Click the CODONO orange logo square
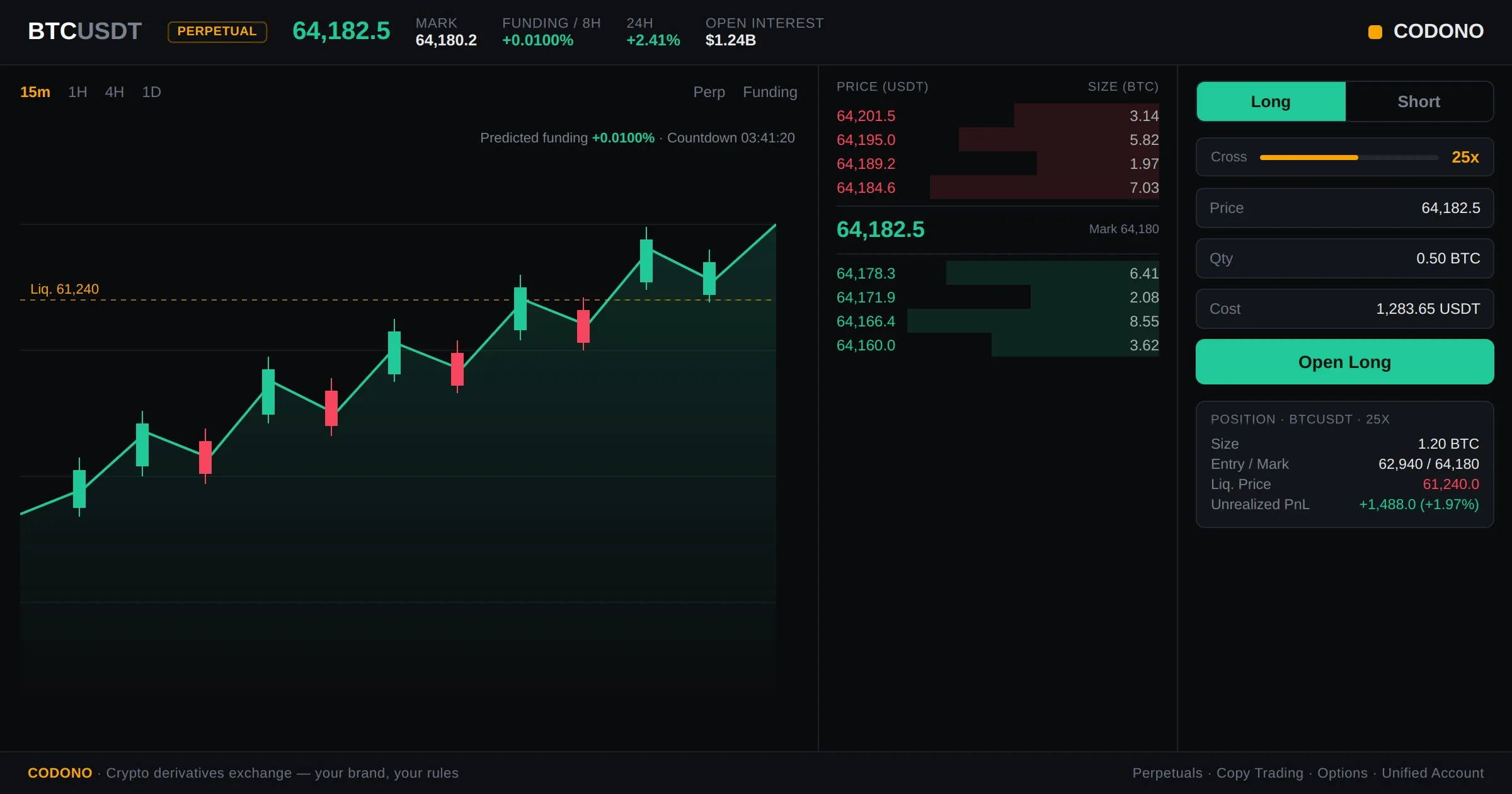Image resolution: width=1512 pixels, height=794 pixels. (1375, 32)
